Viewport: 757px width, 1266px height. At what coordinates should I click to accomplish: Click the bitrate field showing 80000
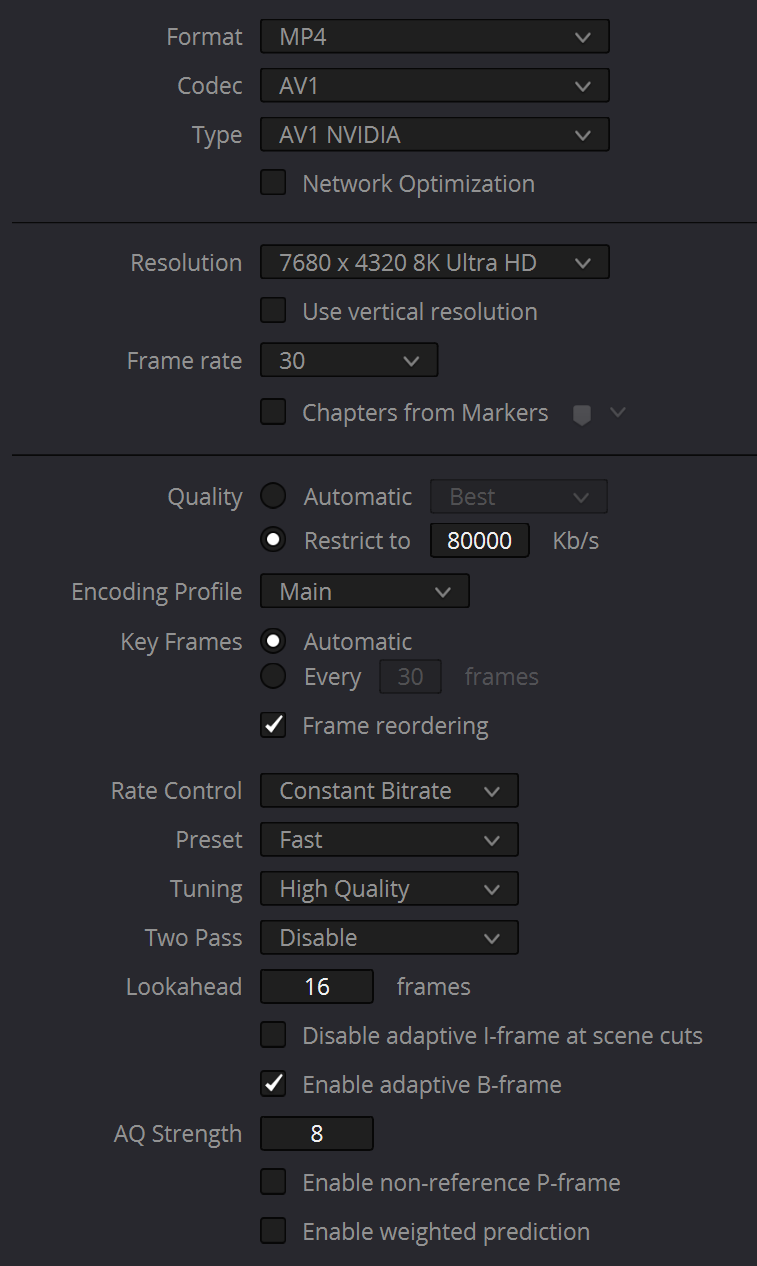coord(479,541)
